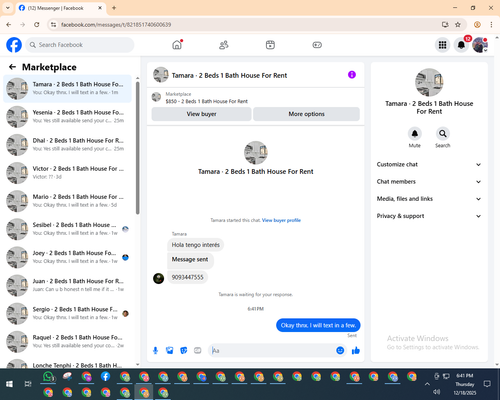Open Mario conversation in the list
Viewport: 500px width, 400px height.
point(67,201)
